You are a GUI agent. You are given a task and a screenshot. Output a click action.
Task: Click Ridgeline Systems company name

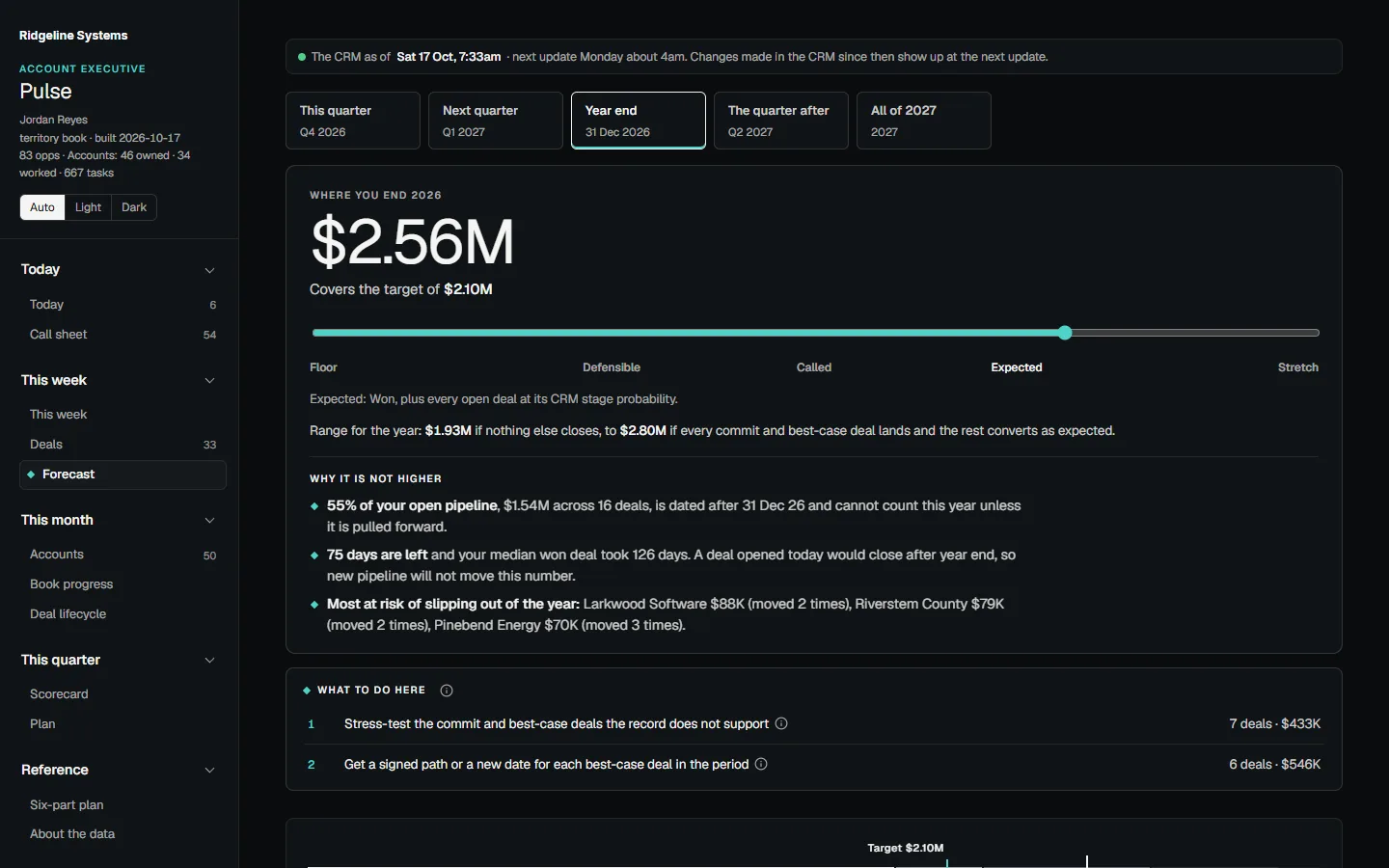click(73, 36)
